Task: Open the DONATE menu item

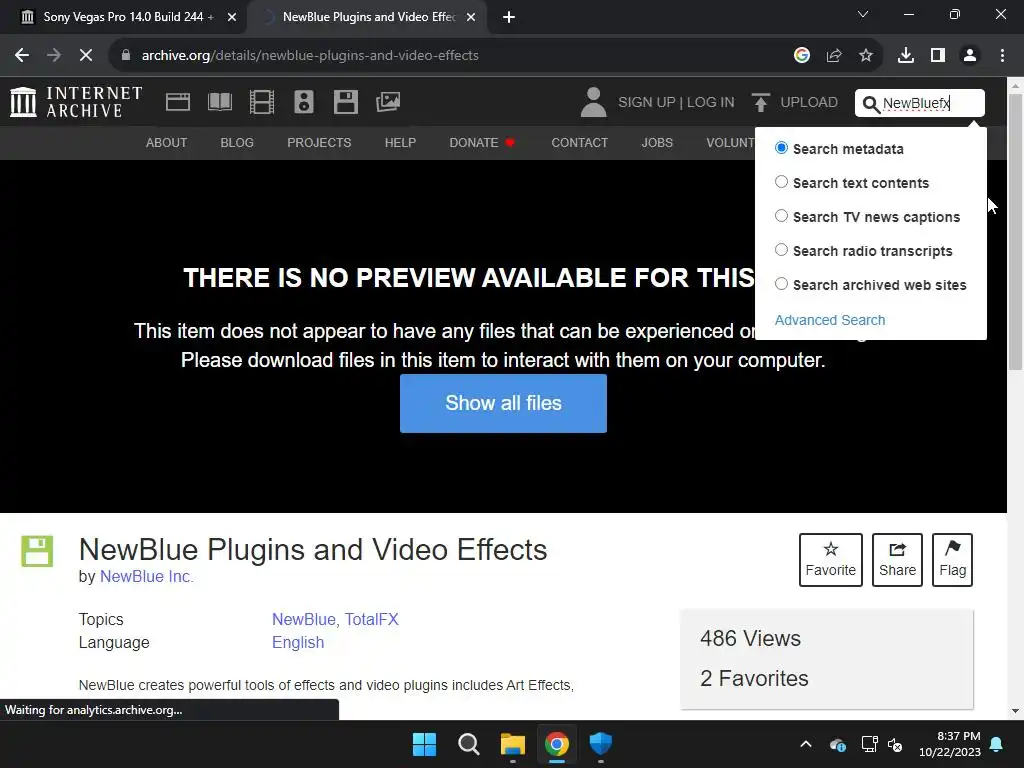Action: point(482,142)
